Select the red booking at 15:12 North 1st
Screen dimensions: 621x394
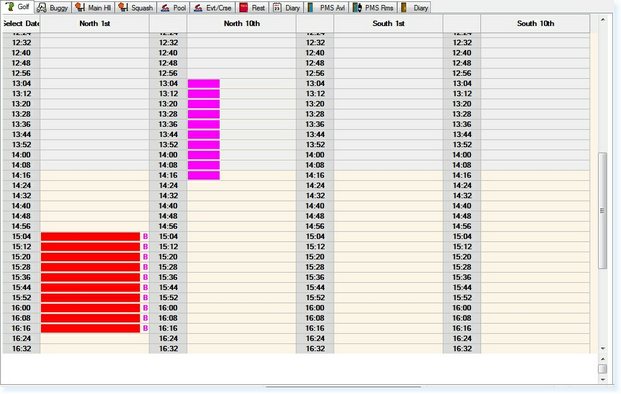coord(90,247)
